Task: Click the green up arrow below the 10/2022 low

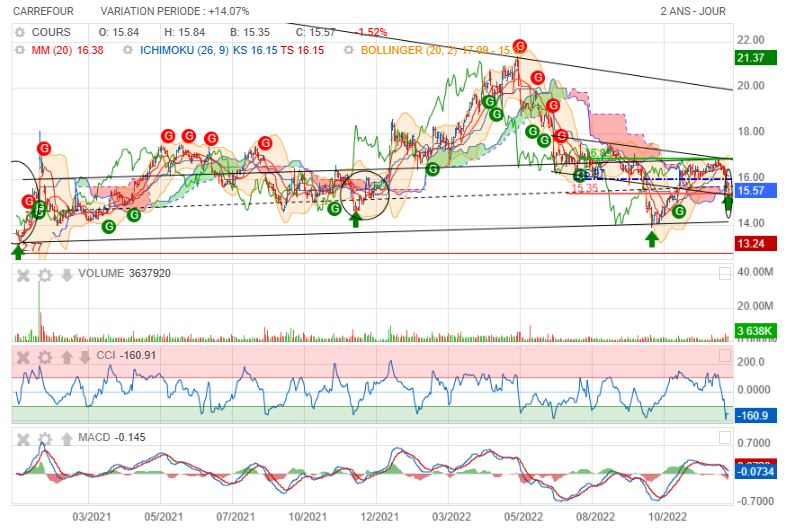Action: click(x=652, y=239)
